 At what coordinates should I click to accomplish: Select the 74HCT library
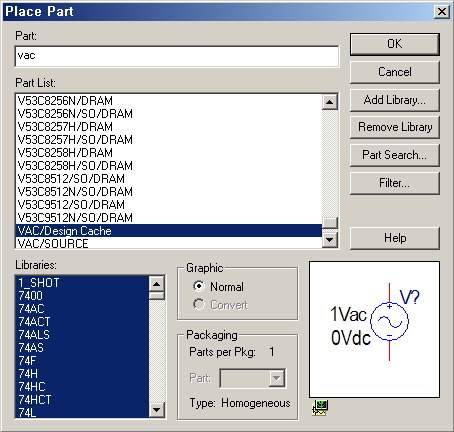pyautogui.click(x=82, y=400)
